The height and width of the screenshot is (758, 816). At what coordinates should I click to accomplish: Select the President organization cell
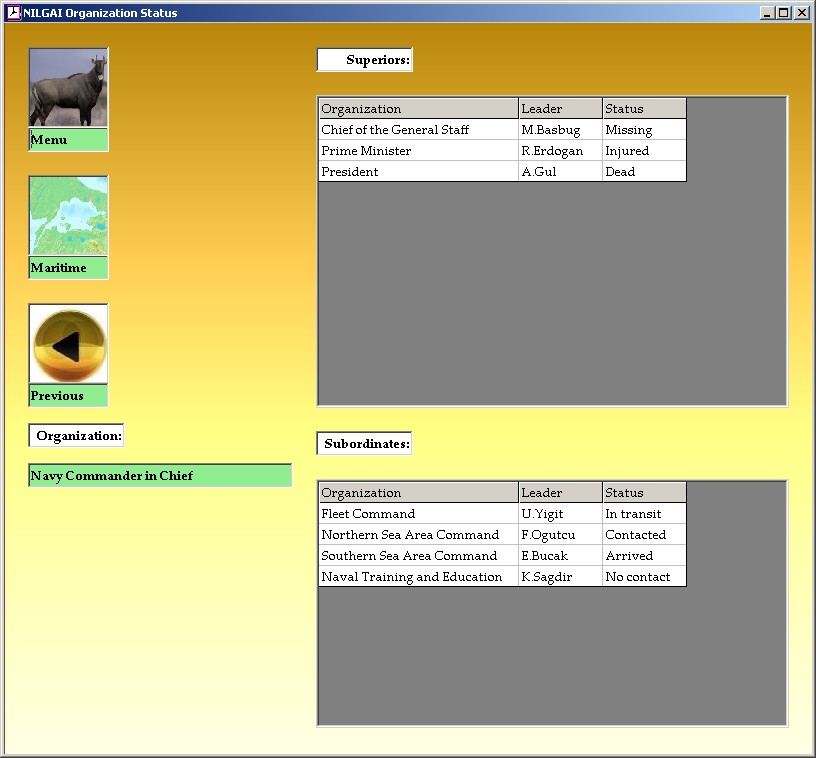coord(419,172)
